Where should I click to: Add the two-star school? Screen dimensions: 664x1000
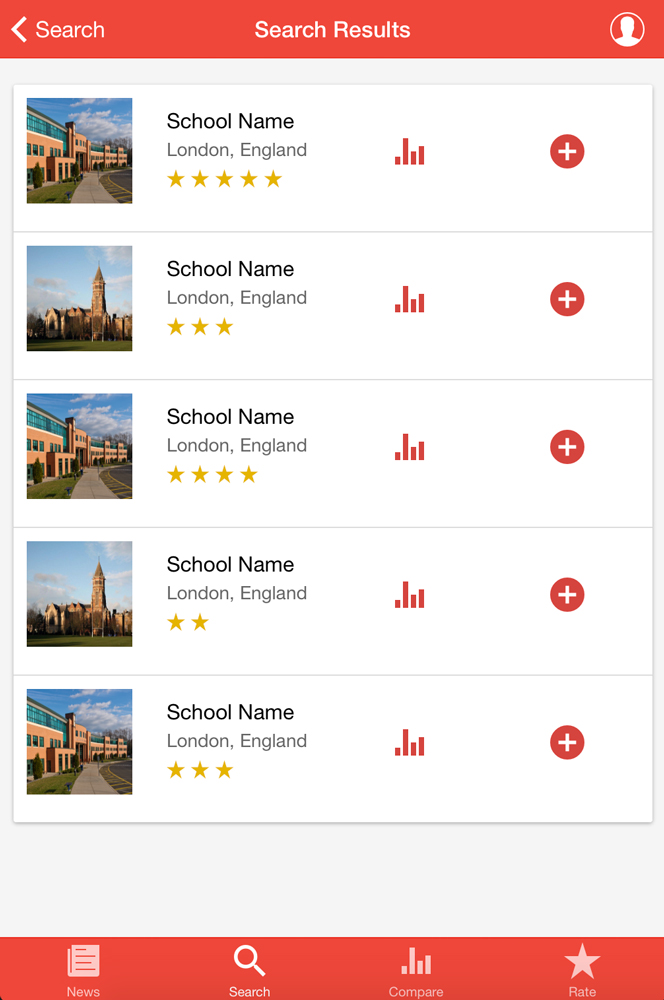[x=567, y=595]
